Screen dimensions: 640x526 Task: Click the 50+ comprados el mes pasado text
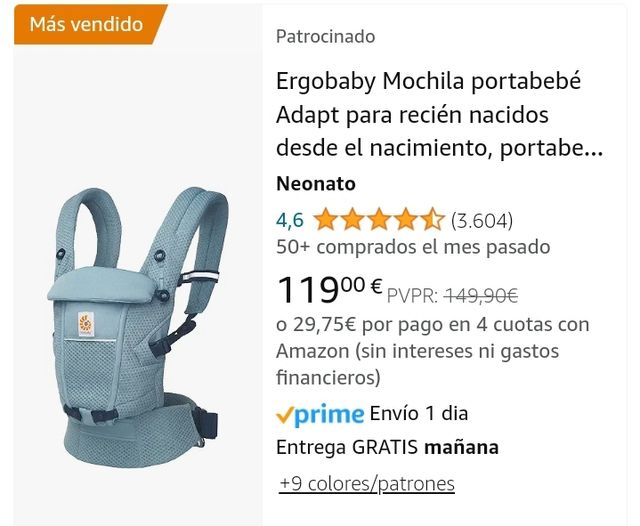click(413, 247)
